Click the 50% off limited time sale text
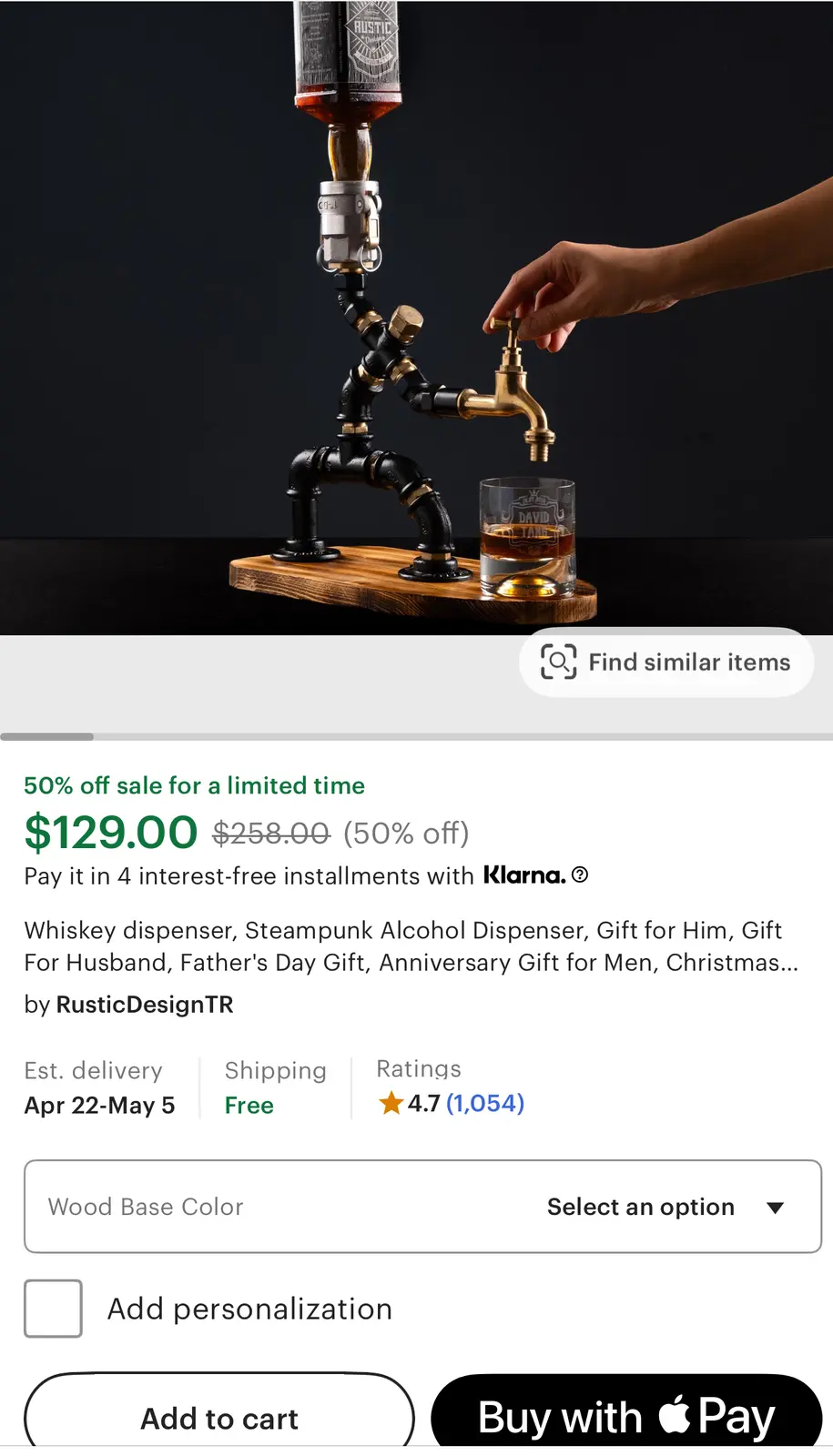Screen dimensions: 833x1456 tap(194, 785)
